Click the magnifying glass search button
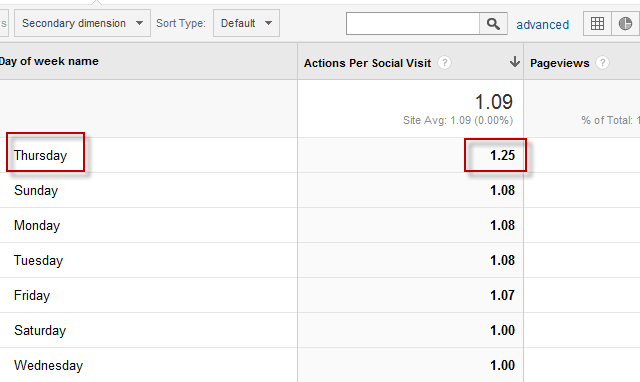This screenshot has height=382, width=640. pyautogui.click(x=493, y=24)
